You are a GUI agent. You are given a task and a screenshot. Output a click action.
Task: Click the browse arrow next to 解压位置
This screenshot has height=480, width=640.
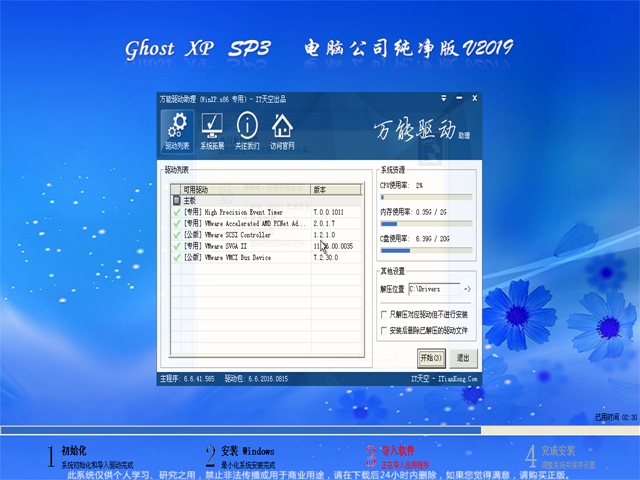tap(467, 289)
